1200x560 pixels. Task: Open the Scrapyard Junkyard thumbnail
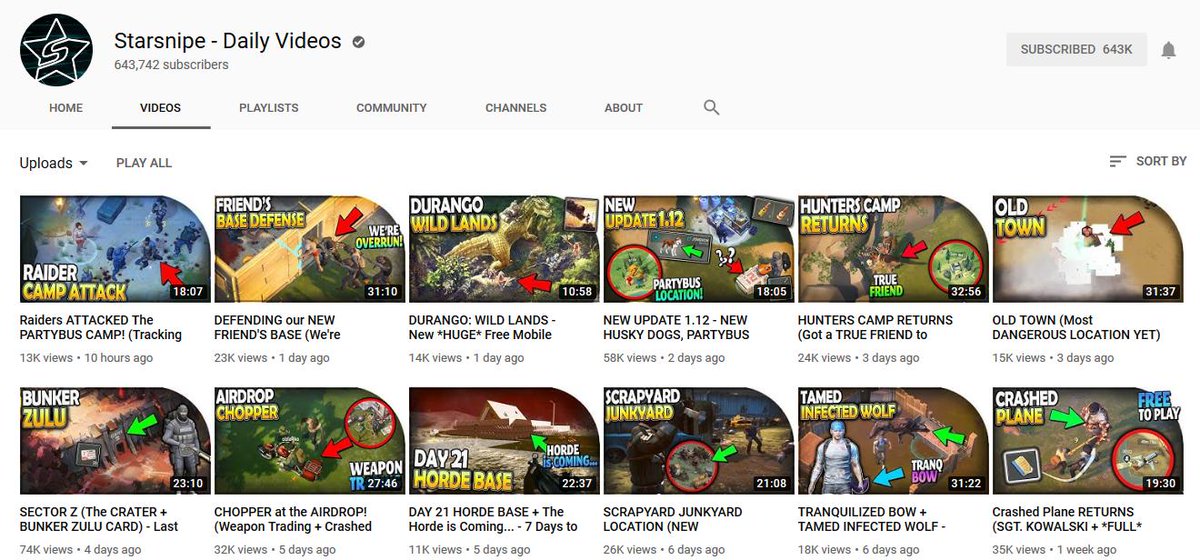click(698, 442)
